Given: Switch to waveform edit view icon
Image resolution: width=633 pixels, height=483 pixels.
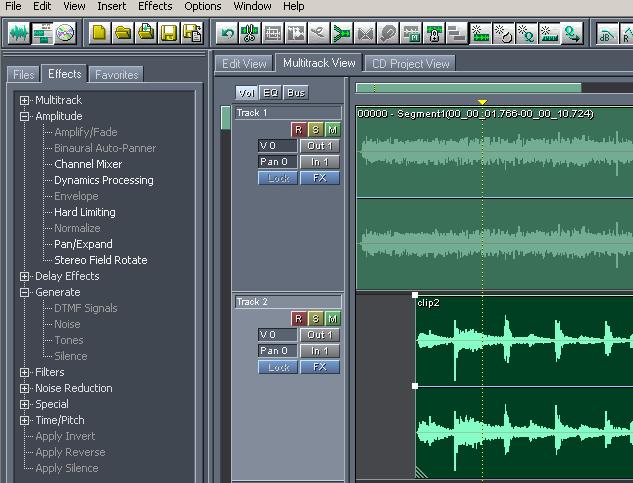Looking at the screenshot, I should point(19,33).
